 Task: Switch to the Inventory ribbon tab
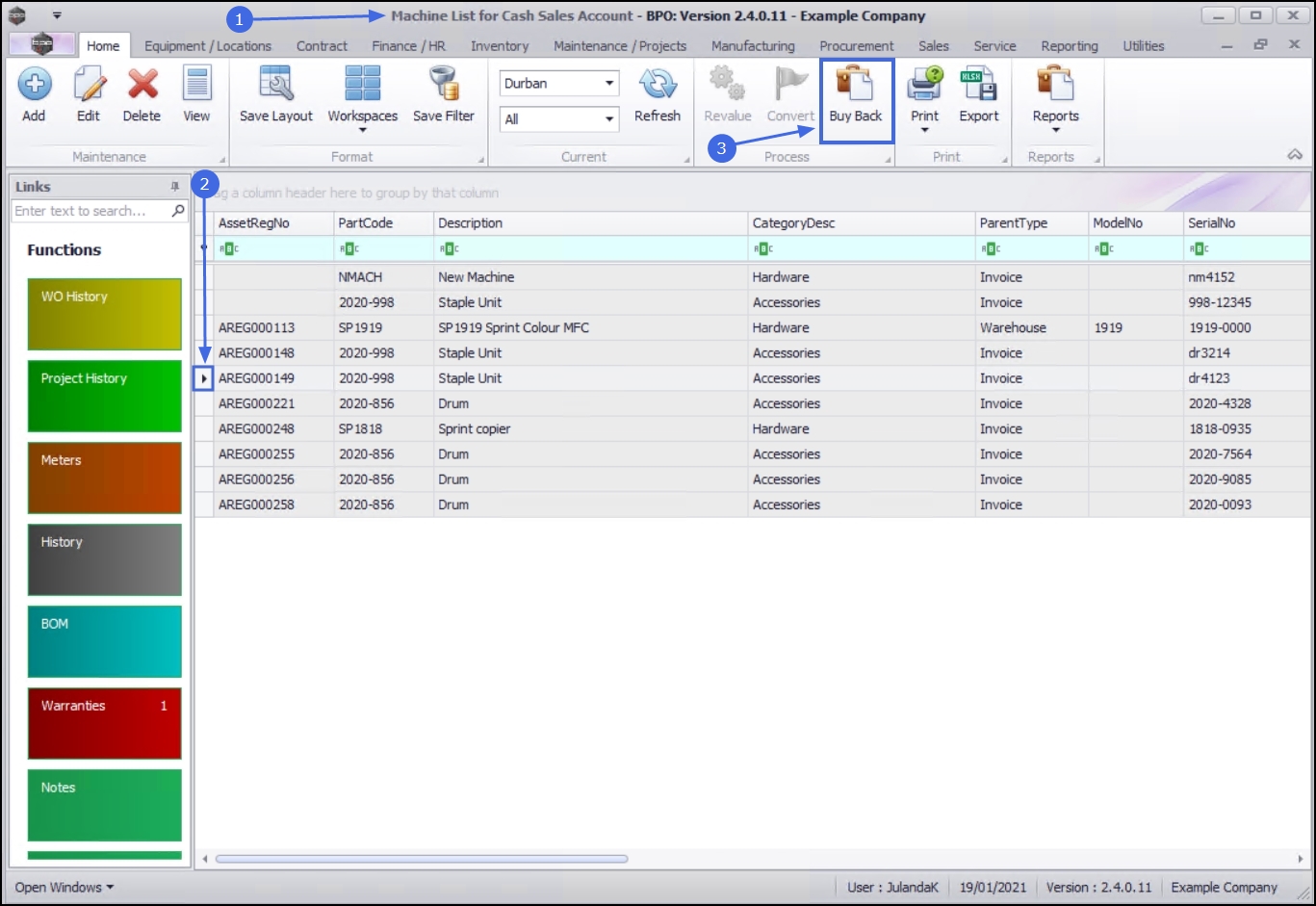tap(500, 46)
